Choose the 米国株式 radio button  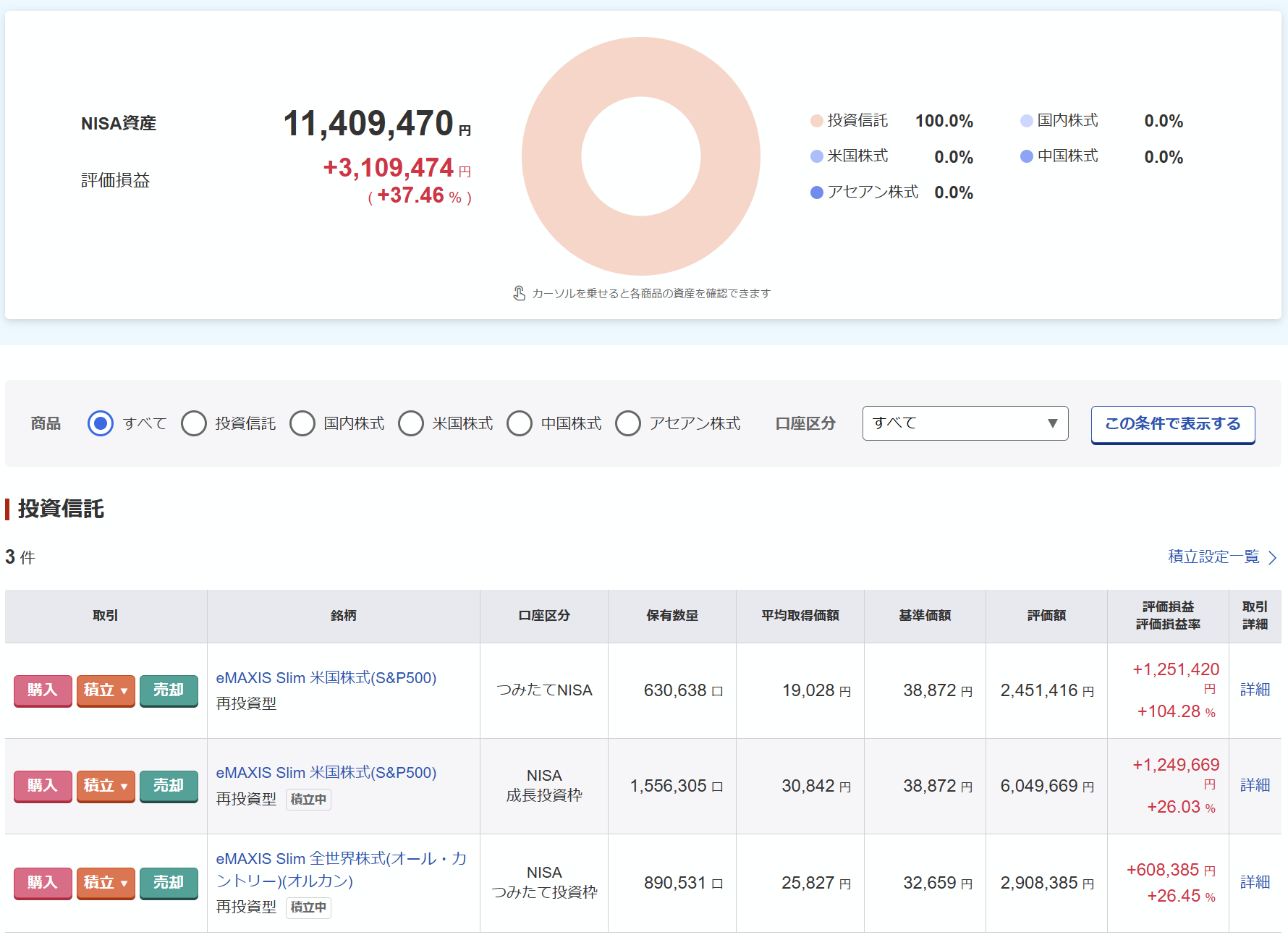(x=411, y=423)
